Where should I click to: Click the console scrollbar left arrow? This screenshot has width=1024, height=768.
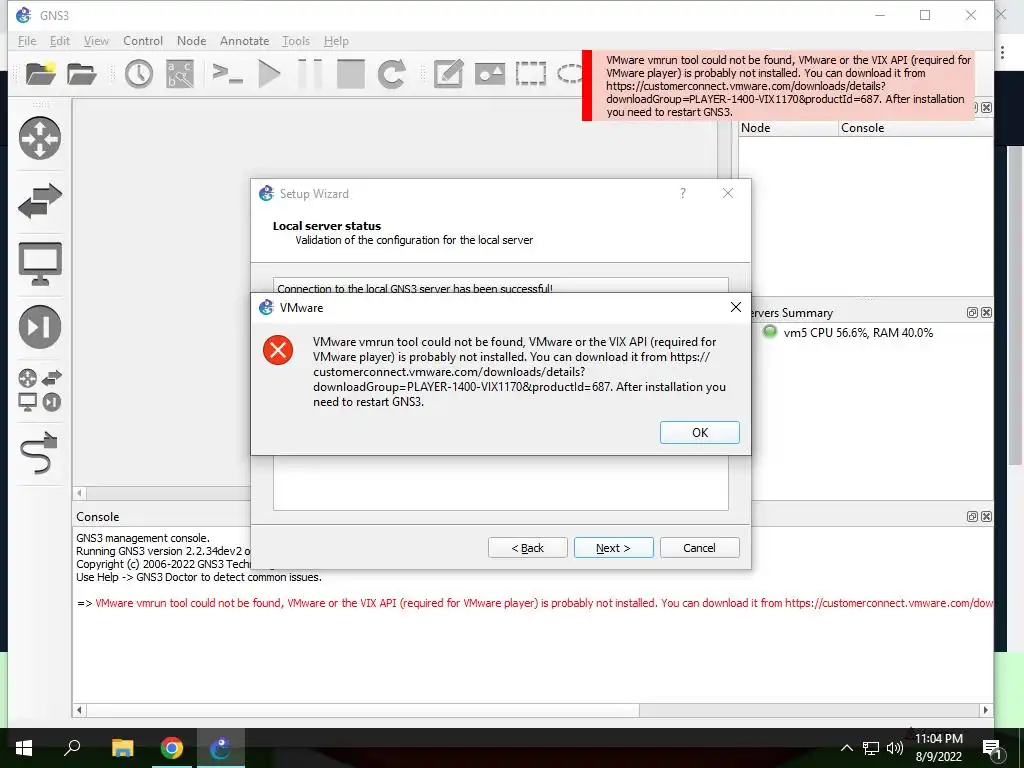(80, 710)
